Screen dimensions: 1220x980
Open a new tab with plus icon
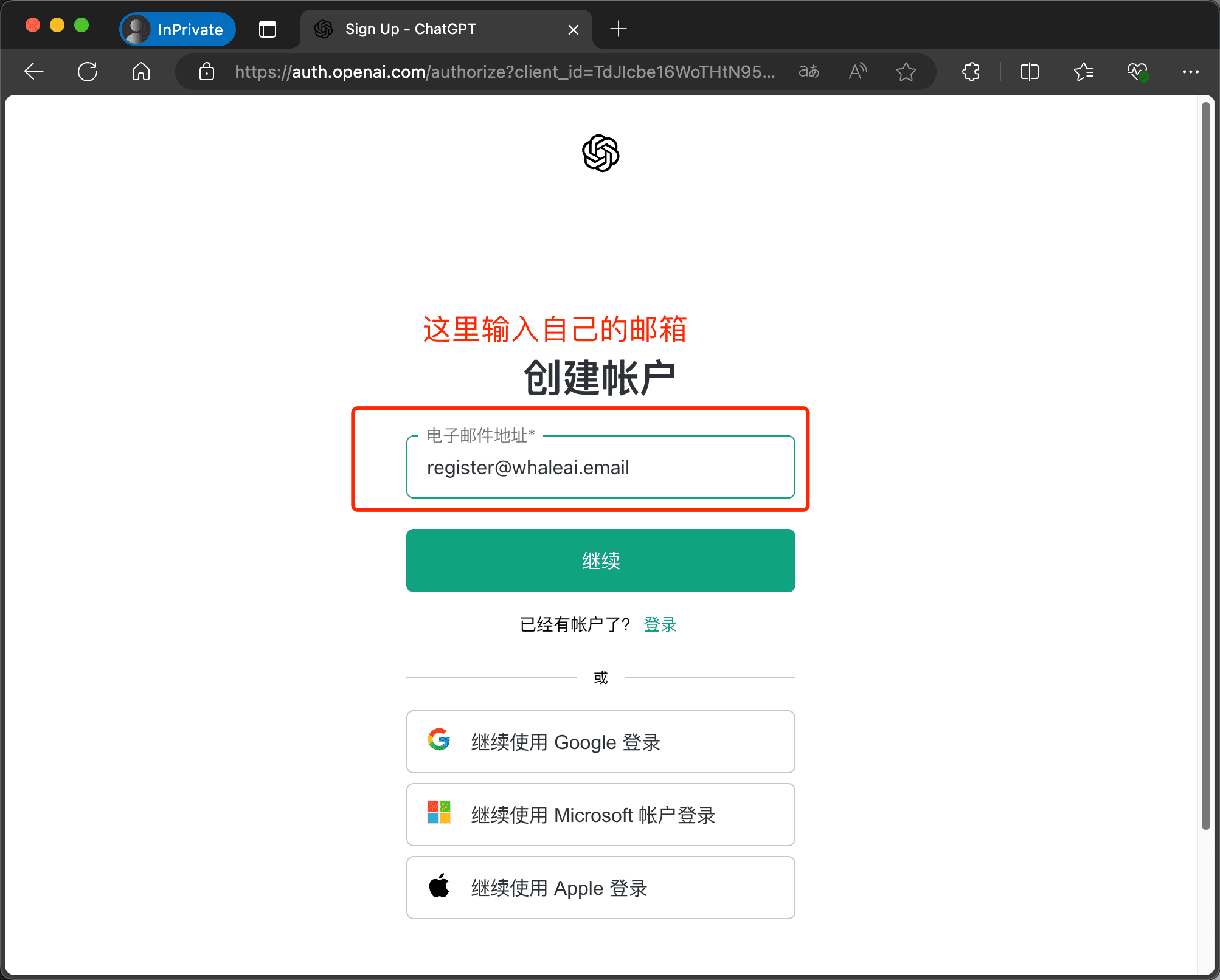tap(619, 29)
